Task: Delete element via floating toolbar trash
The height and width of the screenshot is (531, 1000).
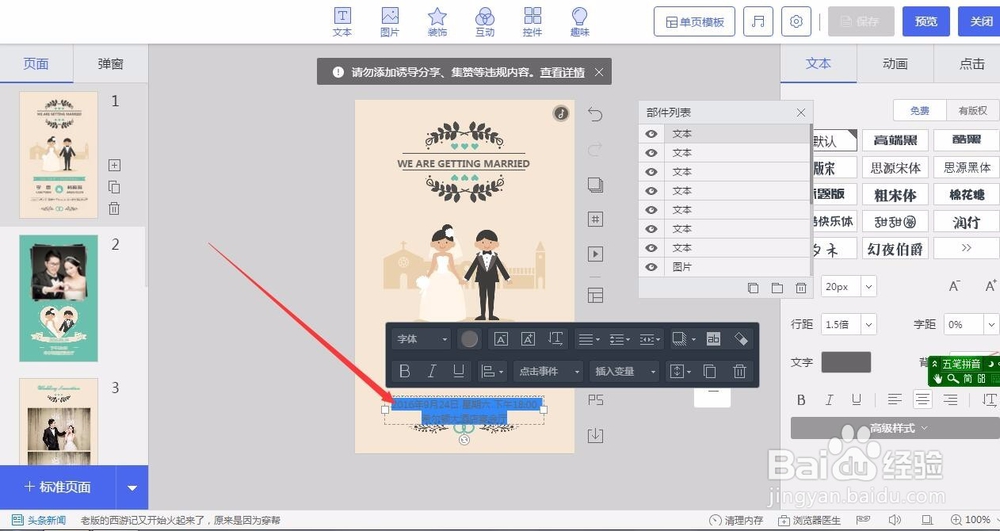Action: [739, 371]
